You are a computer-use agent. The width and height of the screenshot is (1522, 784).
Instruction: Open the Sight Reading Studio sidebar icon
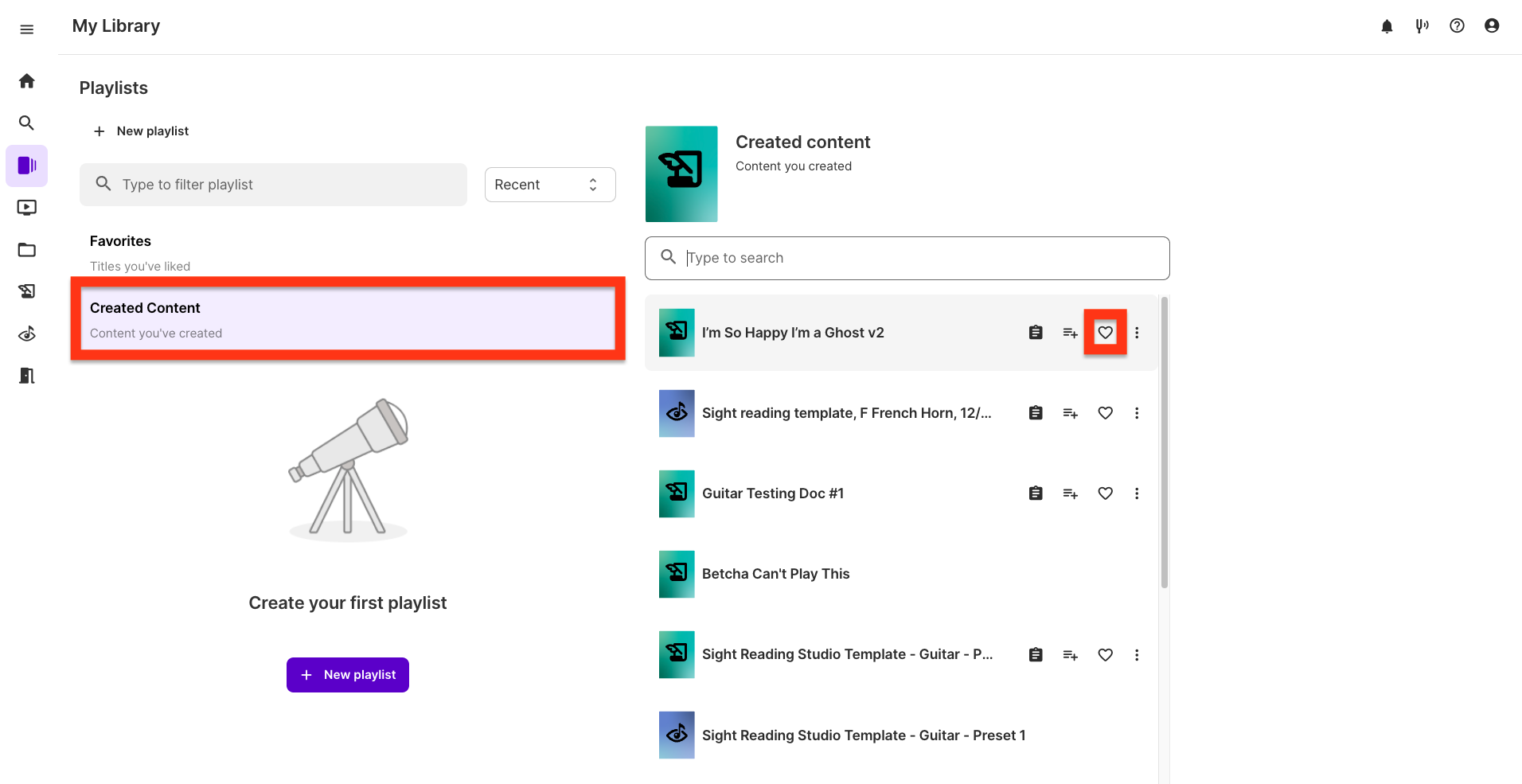26,333
